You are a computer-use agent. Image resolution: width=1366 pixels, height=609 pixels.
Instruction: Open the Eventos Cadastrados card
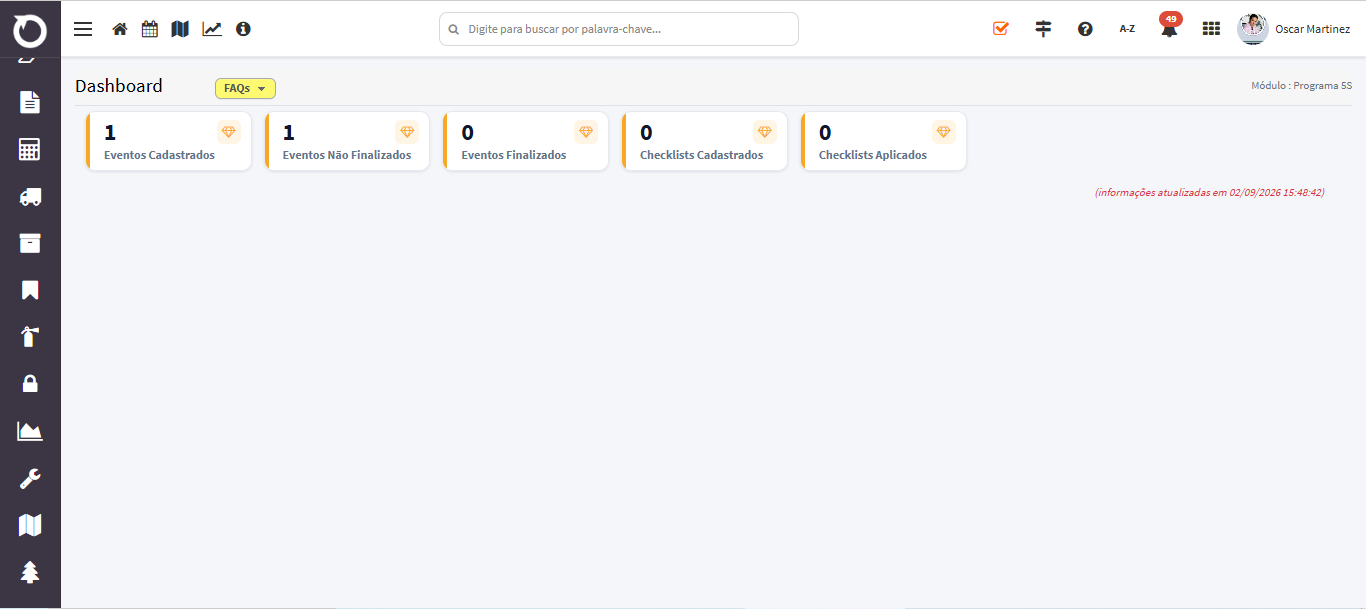pos(168,141)
